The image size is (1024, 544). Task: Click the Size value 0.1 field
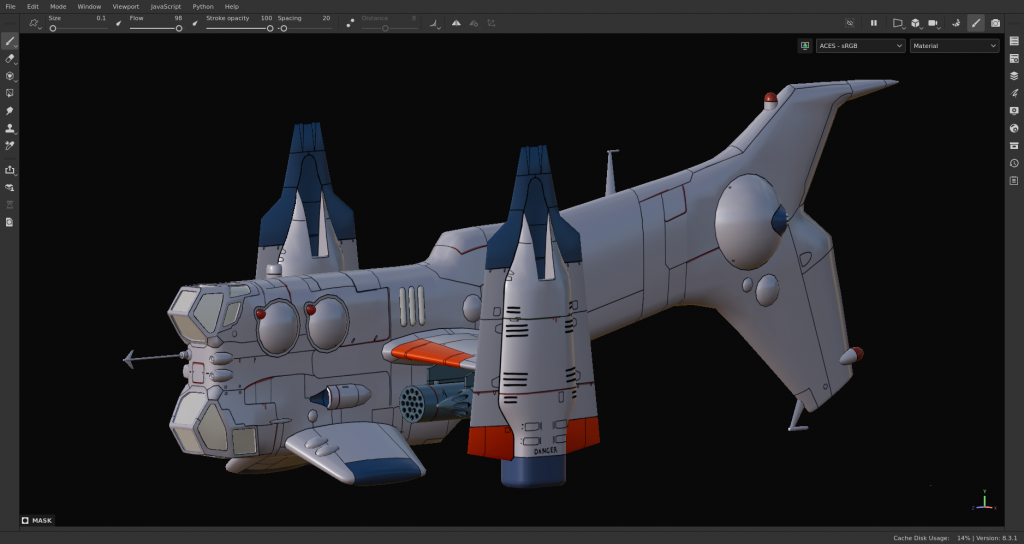(101, 18)
